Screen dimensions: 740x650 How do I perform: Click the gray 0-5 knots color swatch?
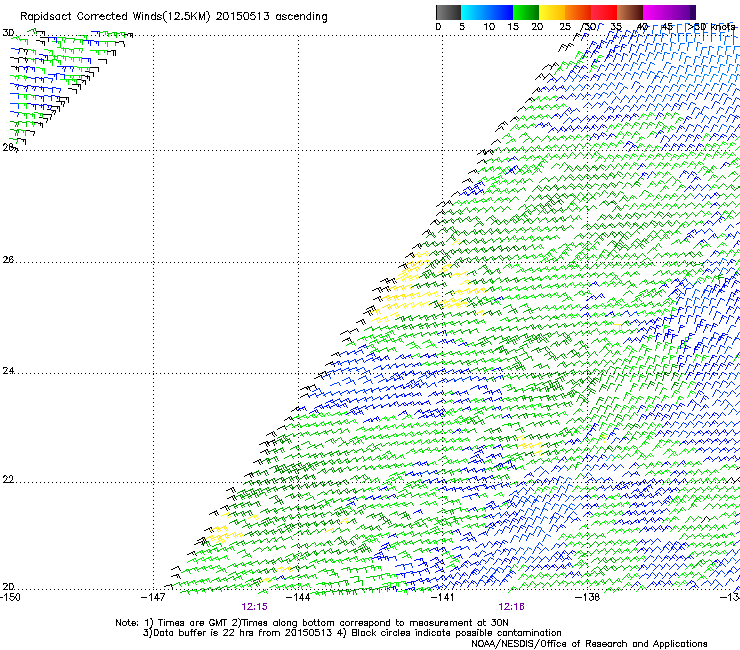pyautogui.click(x=448, y=12)
